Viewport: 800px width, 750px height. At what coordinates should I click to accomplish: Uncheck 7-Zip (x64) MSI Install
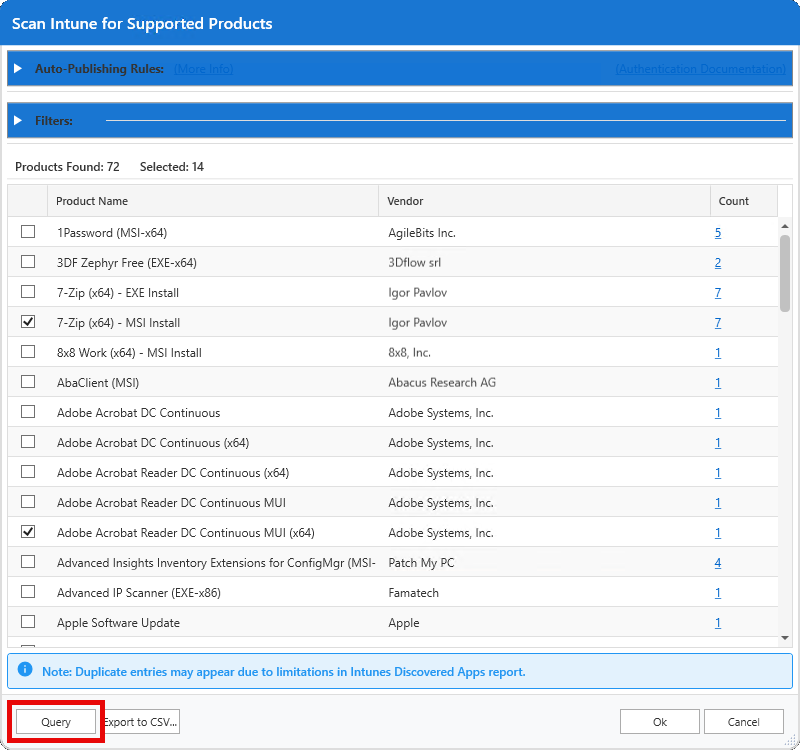coord(27,322)
